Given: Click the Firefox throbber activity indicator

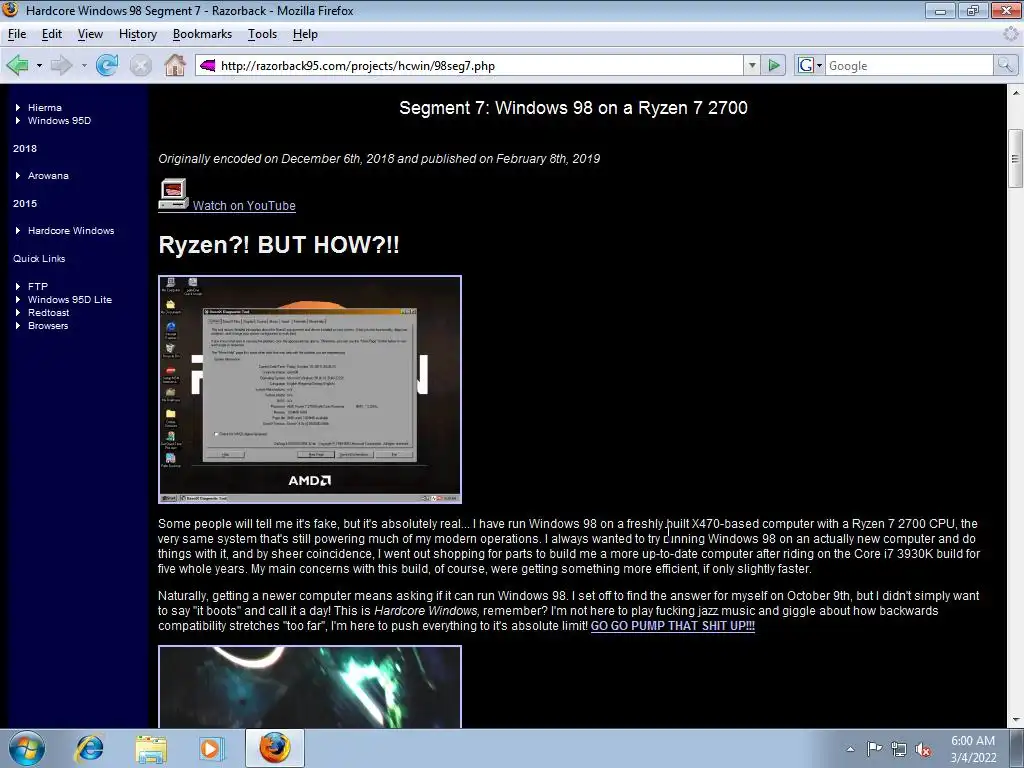Looking at the screenshot, I should [x=1011, y=34].
